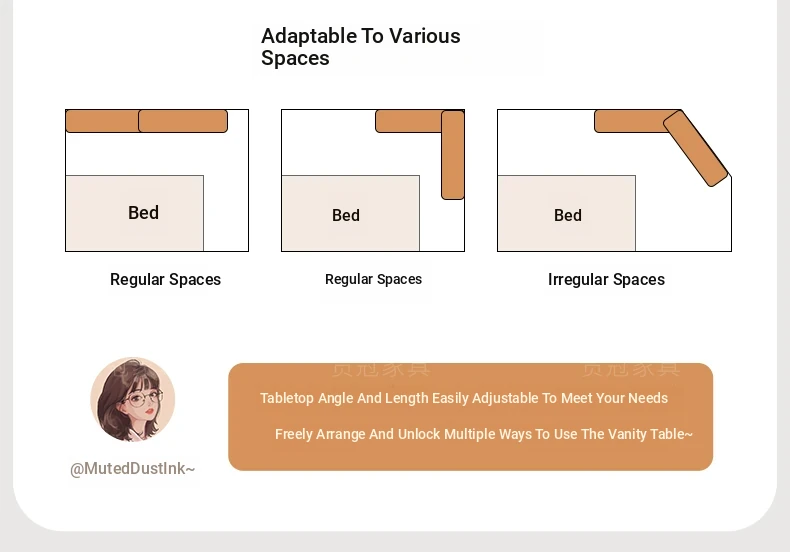Click the right straight desk segment, first diagram
Viewport: 790px width, 552px height.
(x=183, y=121)
